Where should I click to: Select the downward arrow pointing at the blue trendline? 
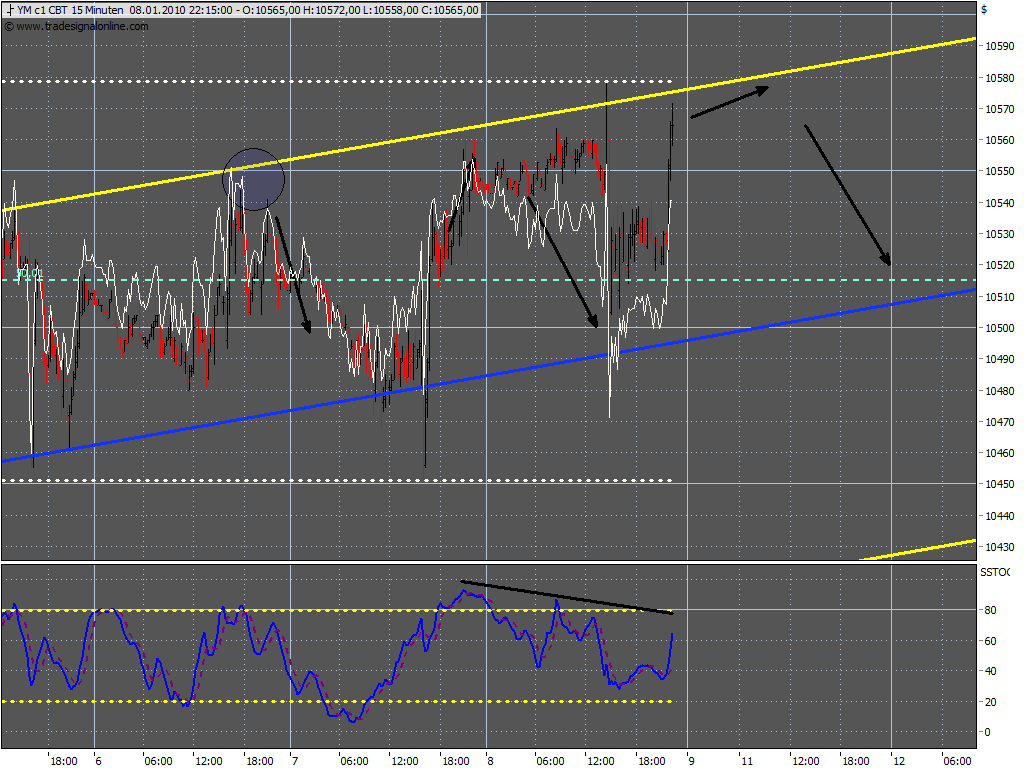coord(562,261)
